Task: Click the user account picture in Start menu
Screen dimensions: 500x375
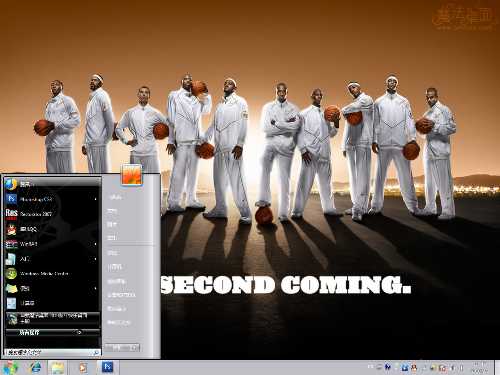Action: point(131,174)
